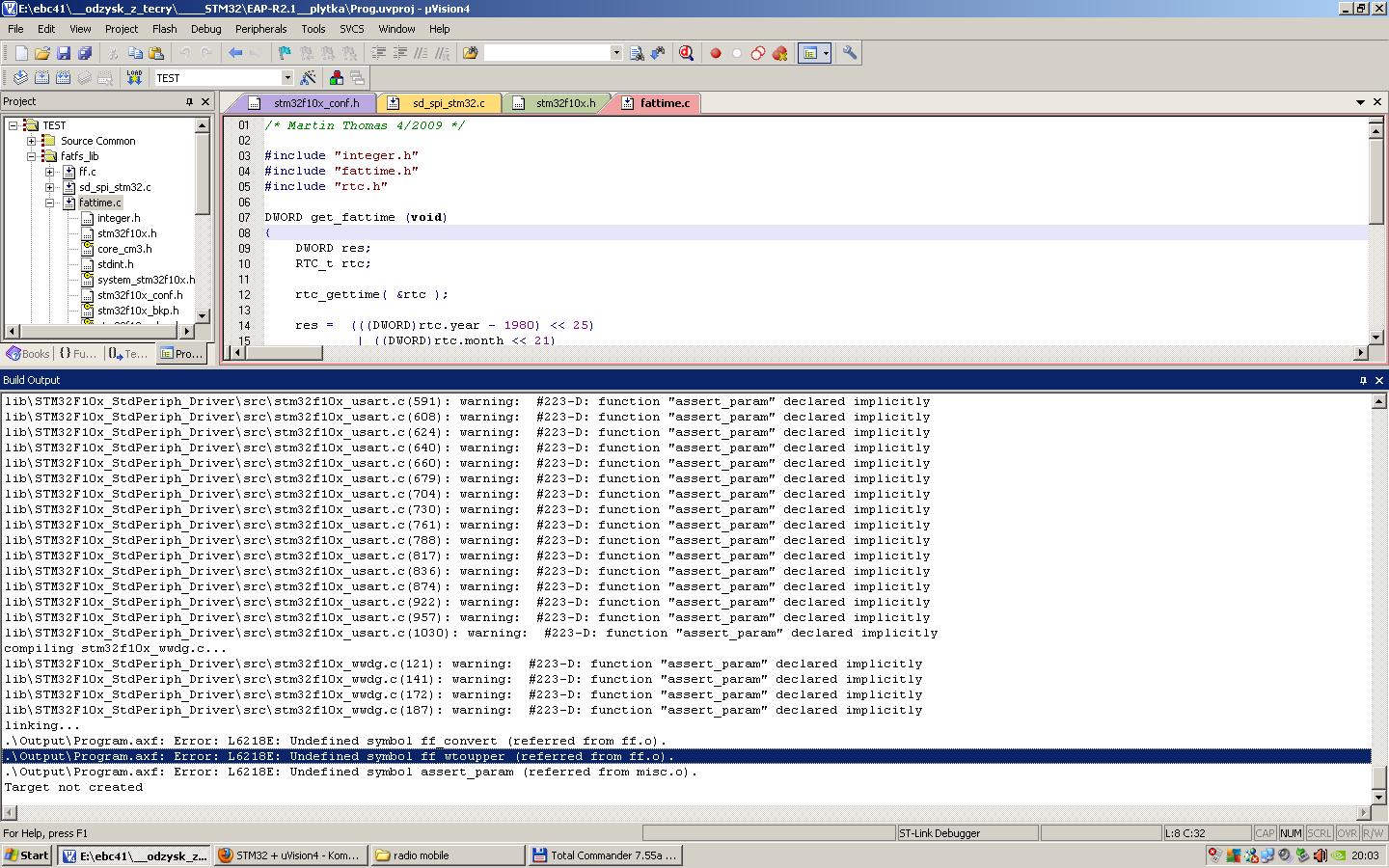Collapse the TEST project root node
The height and width of the screenshot is (868, 1389).
(x=14, y=125)
